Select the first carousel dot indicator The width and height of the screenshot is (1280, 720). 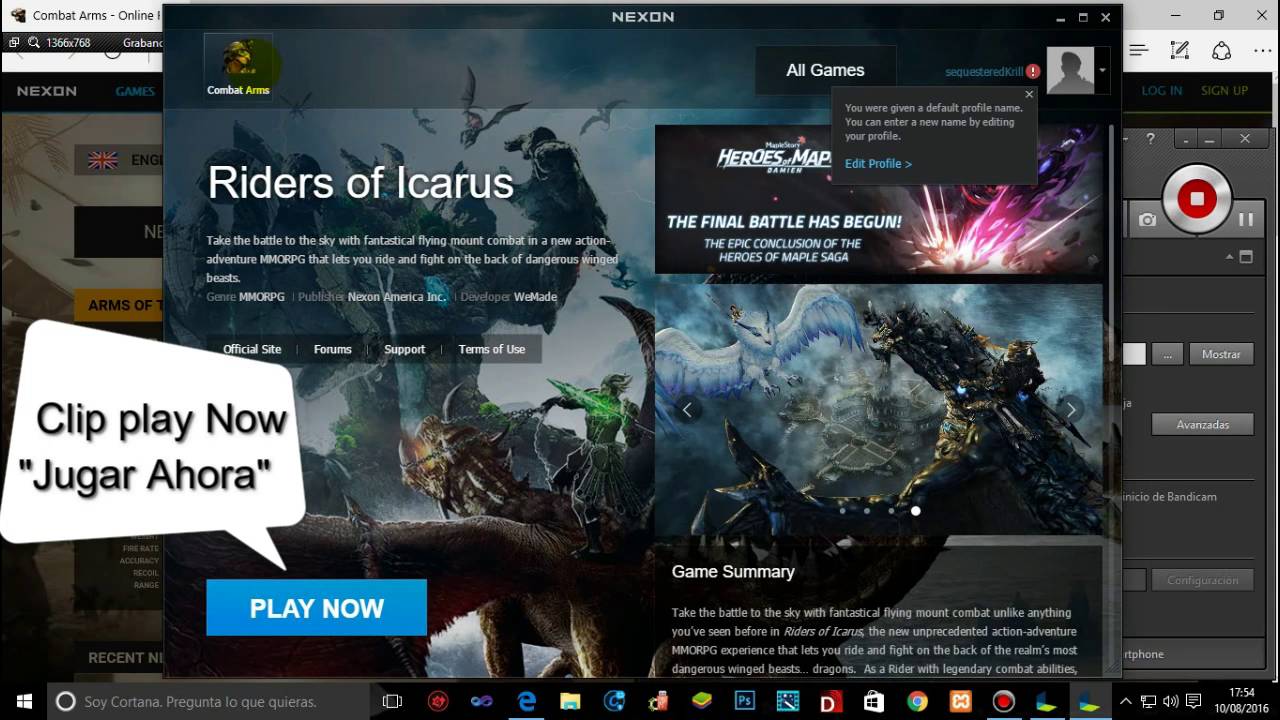pos(842,511)
